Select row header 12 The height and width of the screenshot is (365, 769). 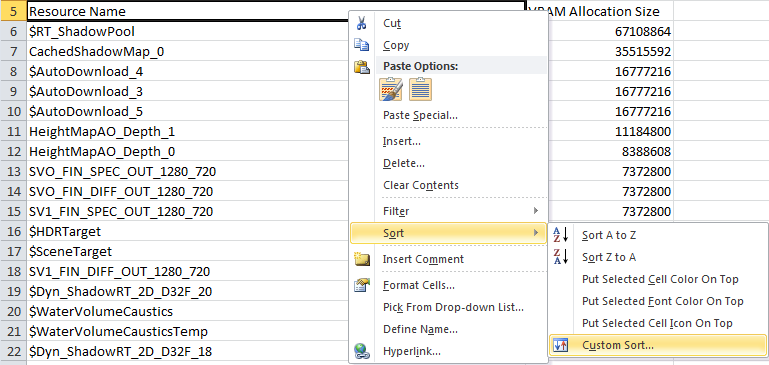(13, 152)
